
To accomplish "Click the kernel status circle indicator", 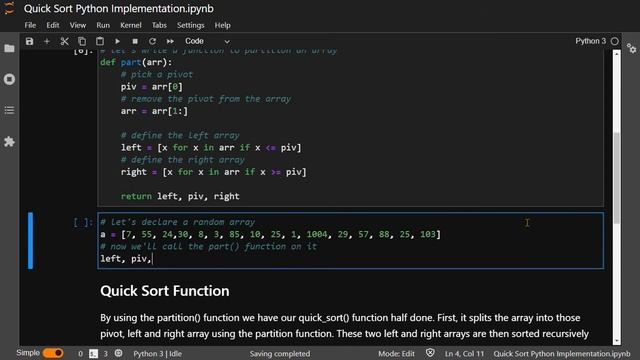I will click(x=615, y=41).
